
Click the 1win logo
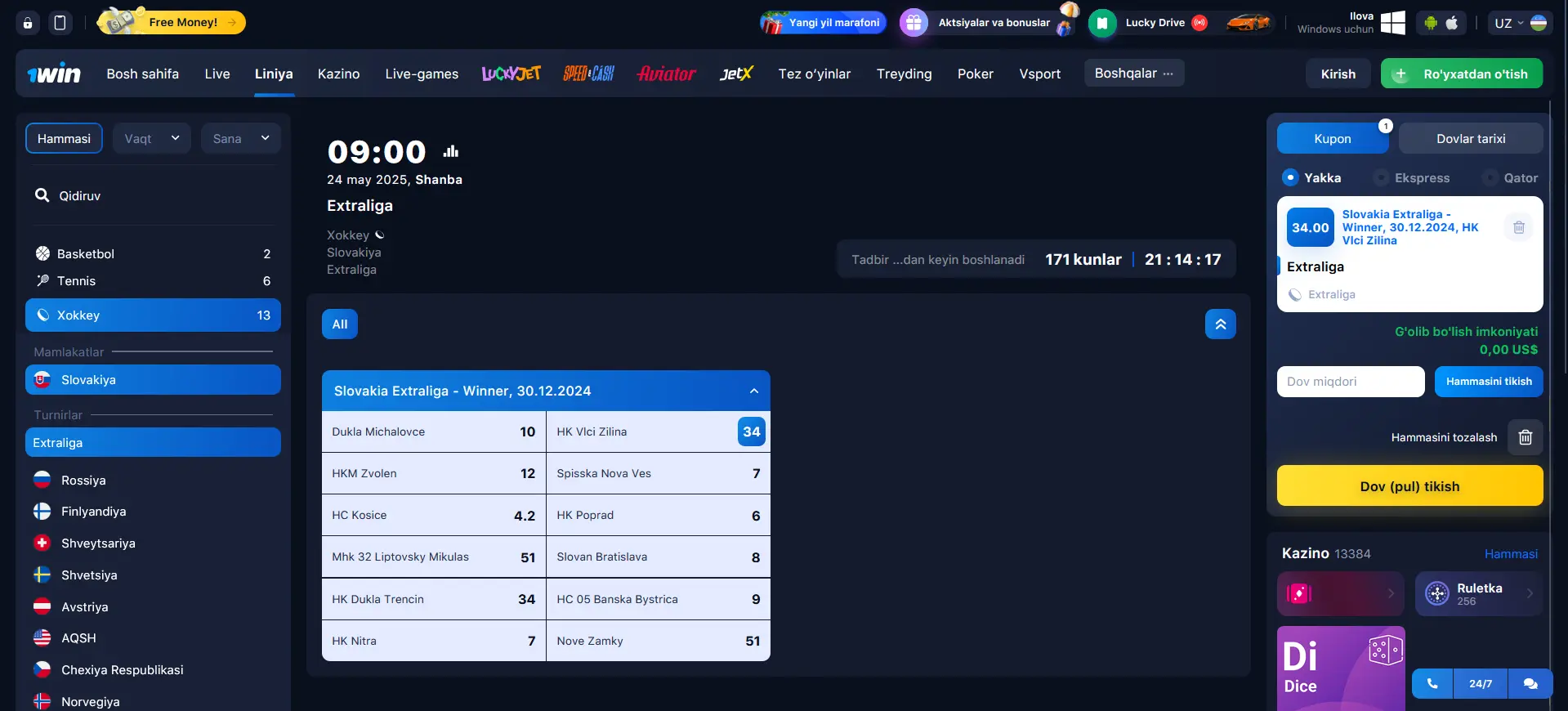pos(54,74)
